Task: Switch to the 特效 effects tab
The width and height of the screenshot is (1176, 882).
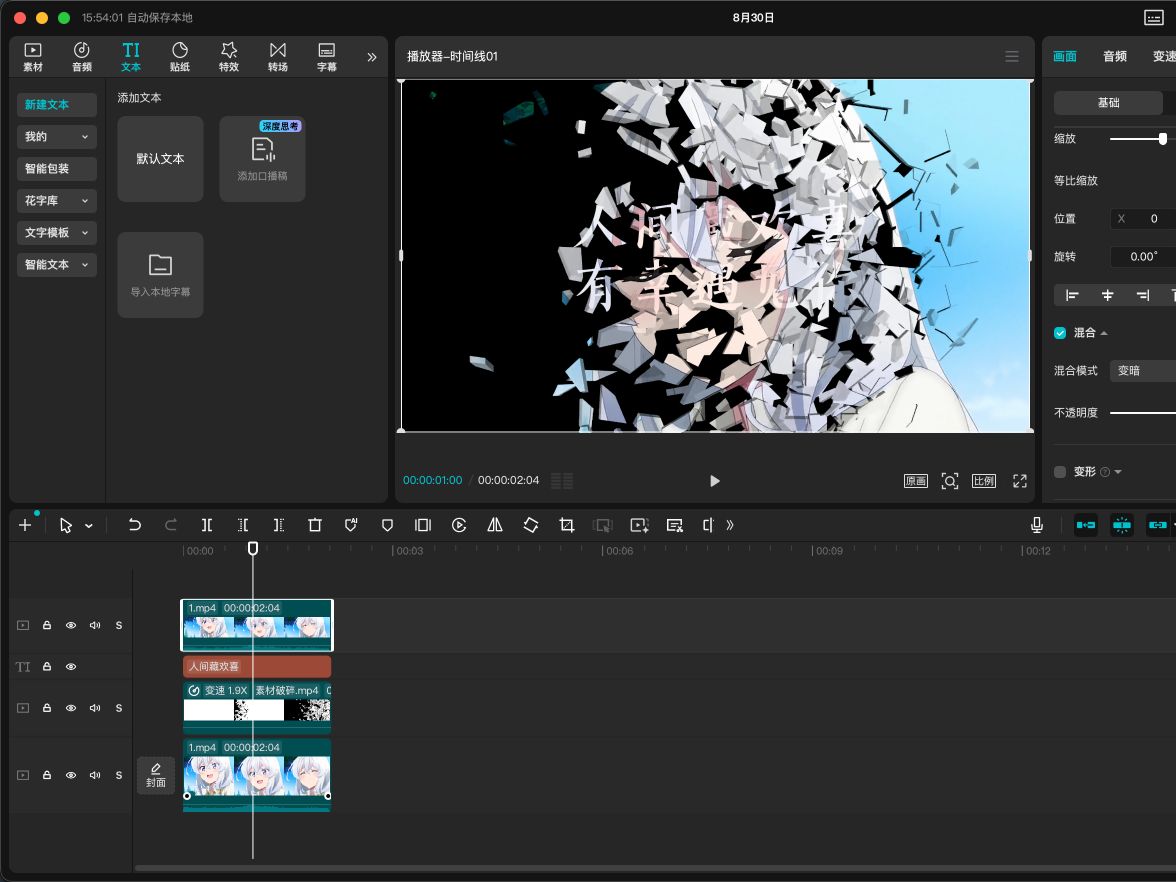Action: click(x=229, y=57)
